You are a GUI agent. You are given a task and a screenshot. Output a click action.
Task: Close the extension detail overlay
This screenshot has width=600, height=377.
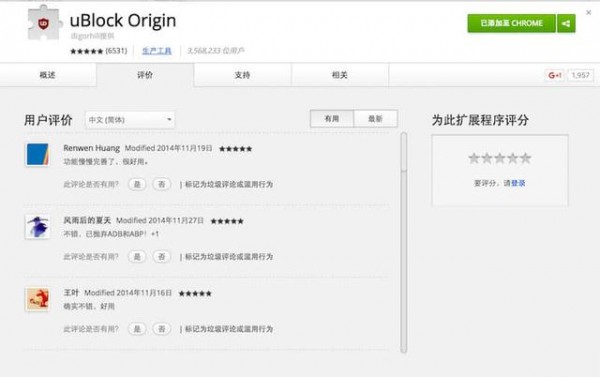click(x=589, y=13)
